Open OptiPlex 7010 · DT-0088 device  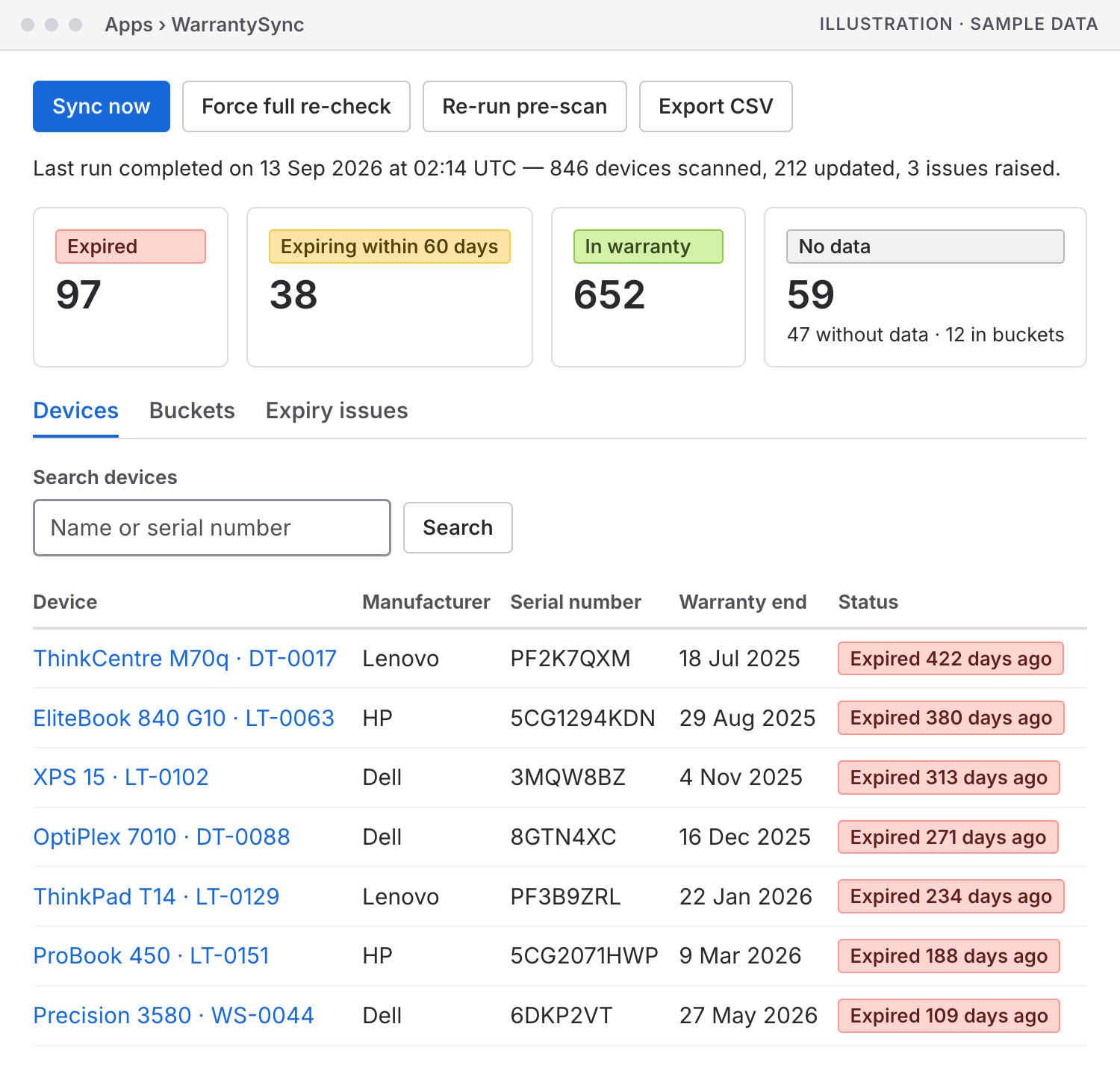tap(162, 837)
